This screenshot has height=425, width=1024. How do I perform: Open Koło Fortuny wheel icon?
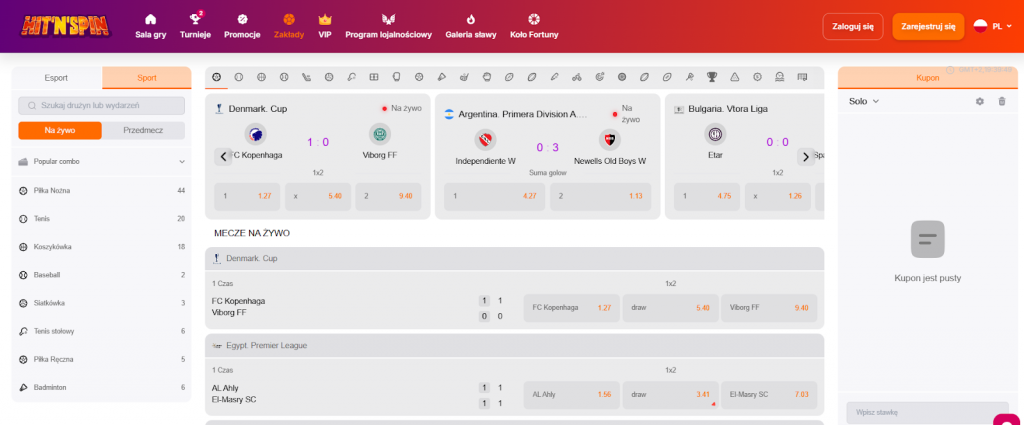[534, 19]
